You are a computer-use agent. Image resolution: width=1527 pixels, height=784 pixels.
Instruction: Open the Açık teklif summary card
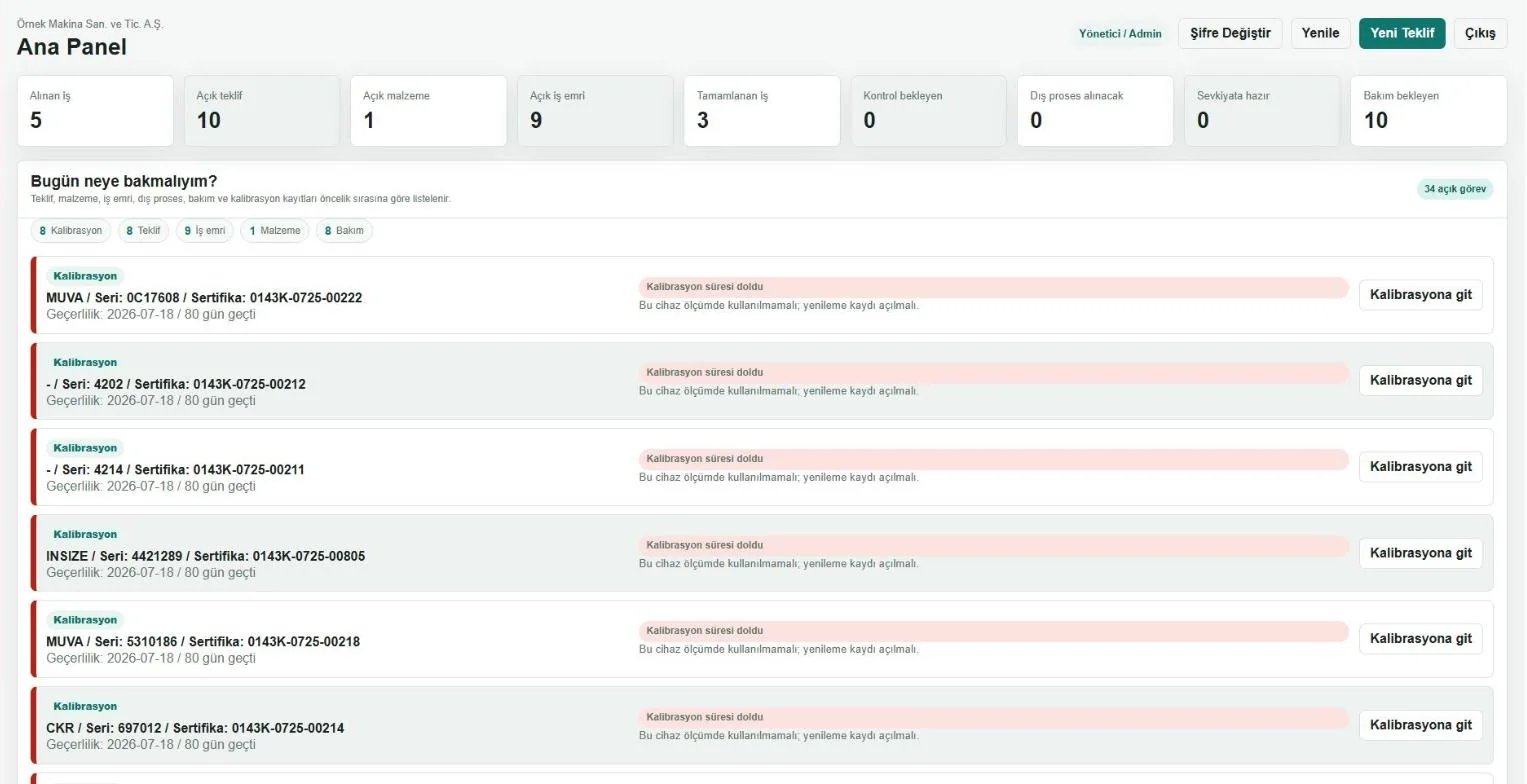(x=262, y=111)
